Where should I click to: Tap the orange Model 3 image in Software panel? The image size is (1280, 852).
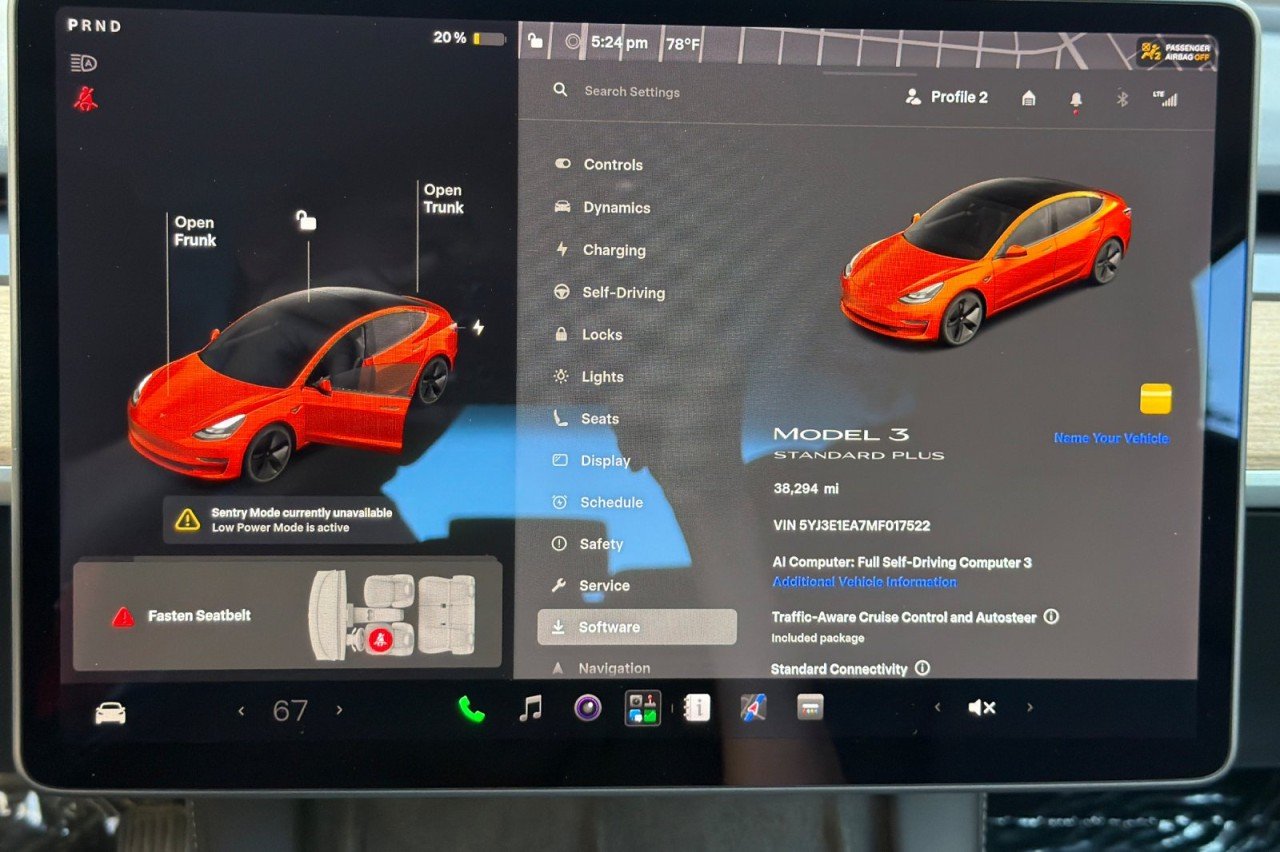[985, 262]
